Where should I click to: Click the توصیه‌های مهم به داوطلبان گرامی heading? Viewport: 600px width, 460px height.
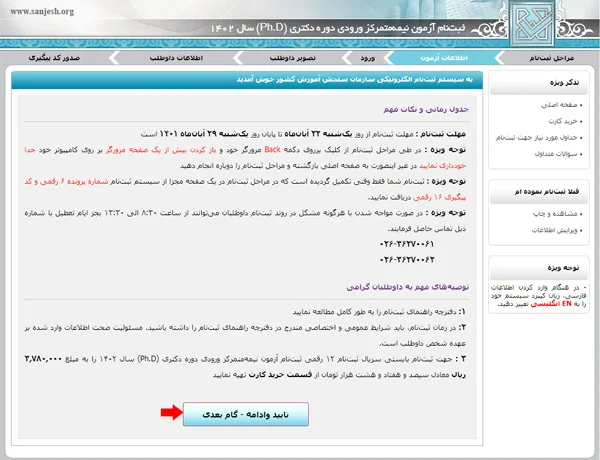point(408,287)
